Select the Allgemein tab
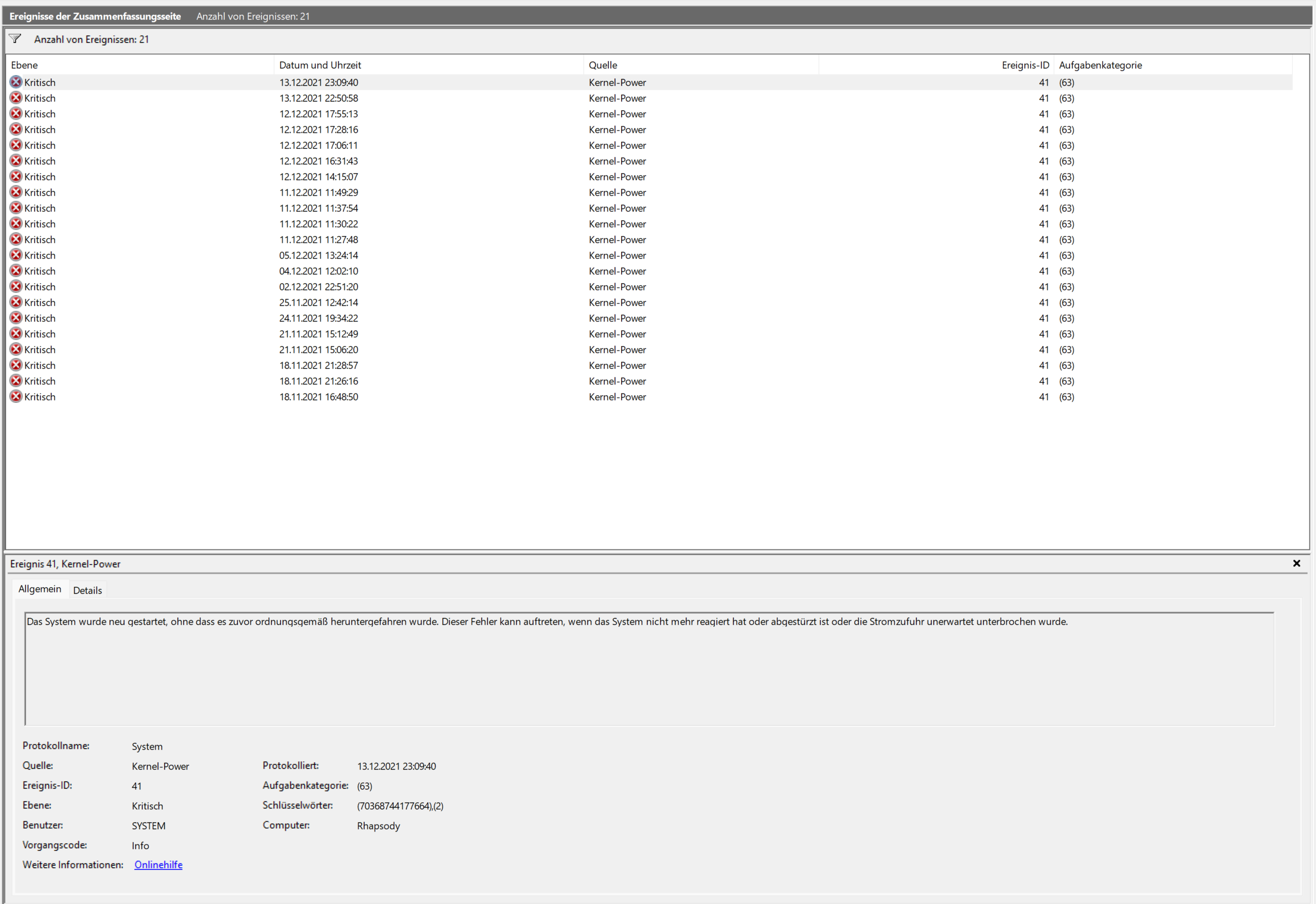 pyautogui.click(x=40, y=589)
